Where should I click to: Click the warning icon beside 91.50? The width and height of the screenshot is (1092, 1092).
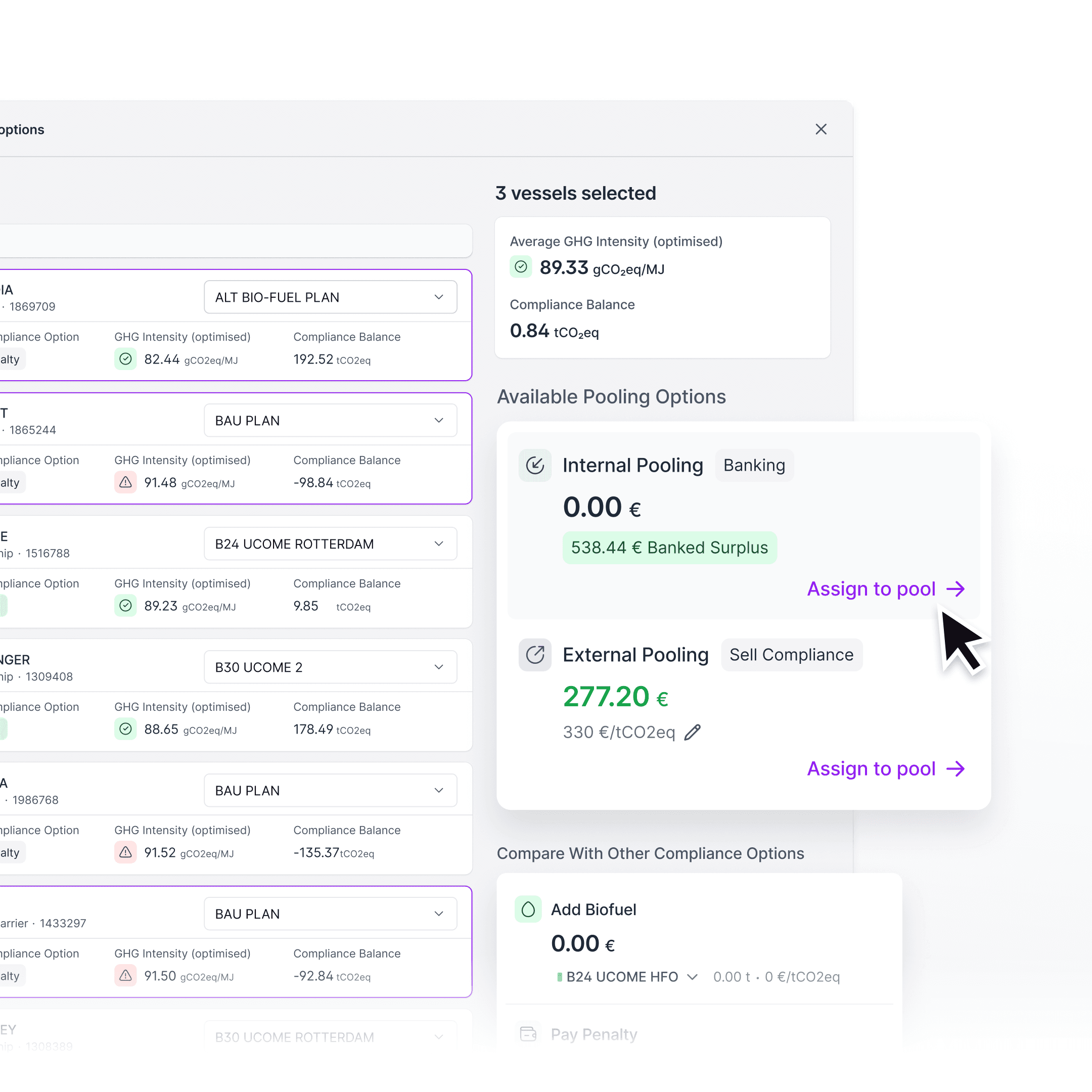pos(125,976)
